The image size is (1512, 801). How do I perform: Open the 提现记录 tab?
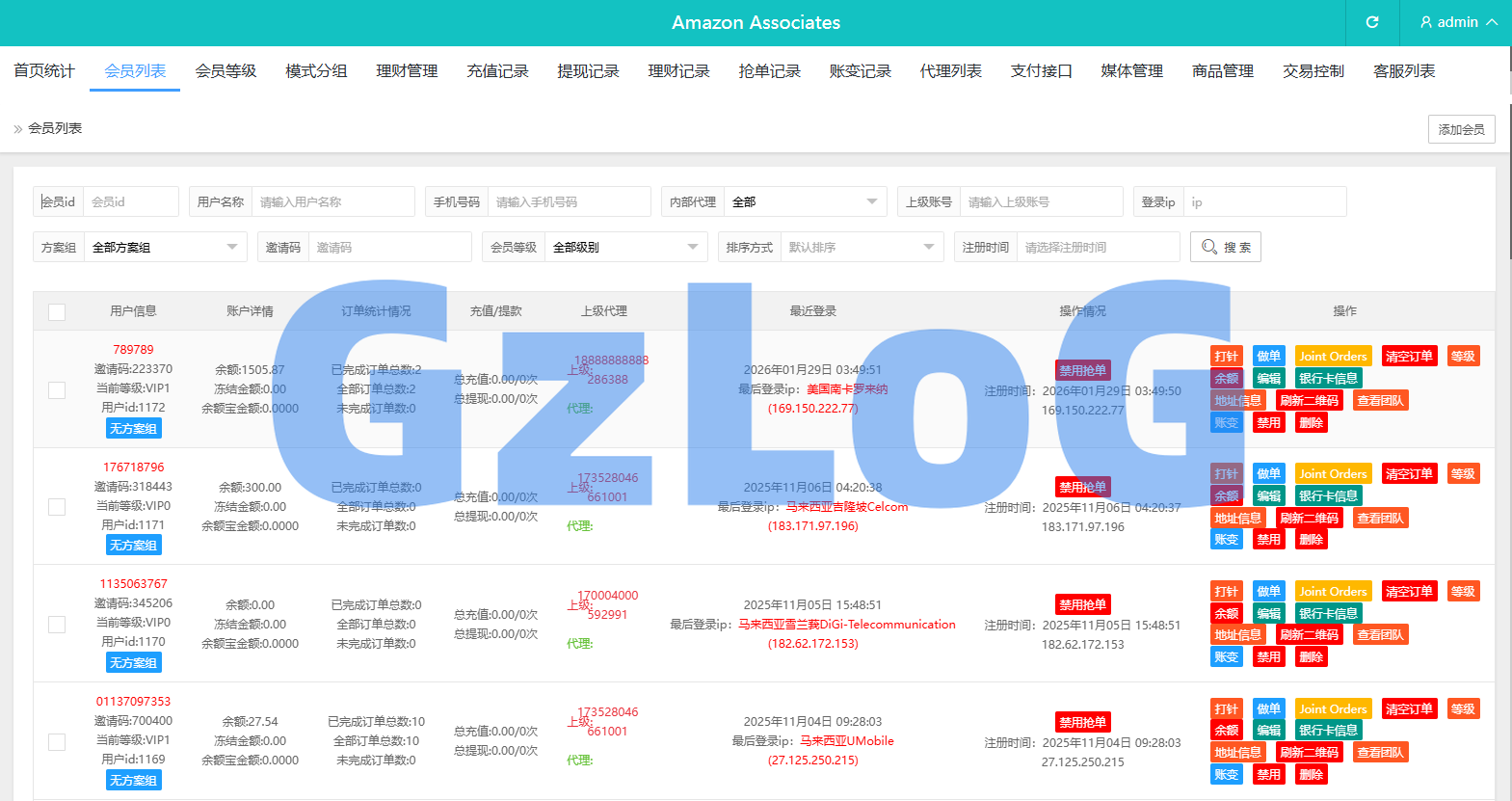click(588, 71)
